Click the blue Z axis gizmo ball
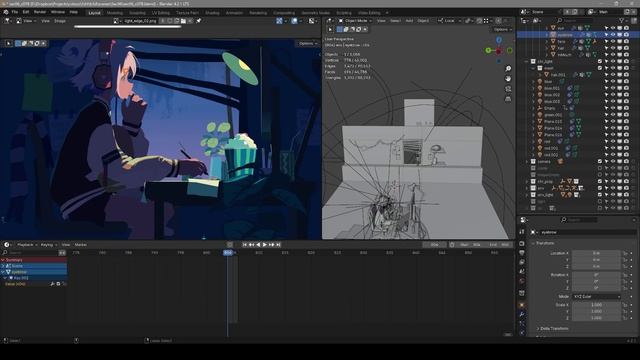The image size is (640, 360). (499, 40)
